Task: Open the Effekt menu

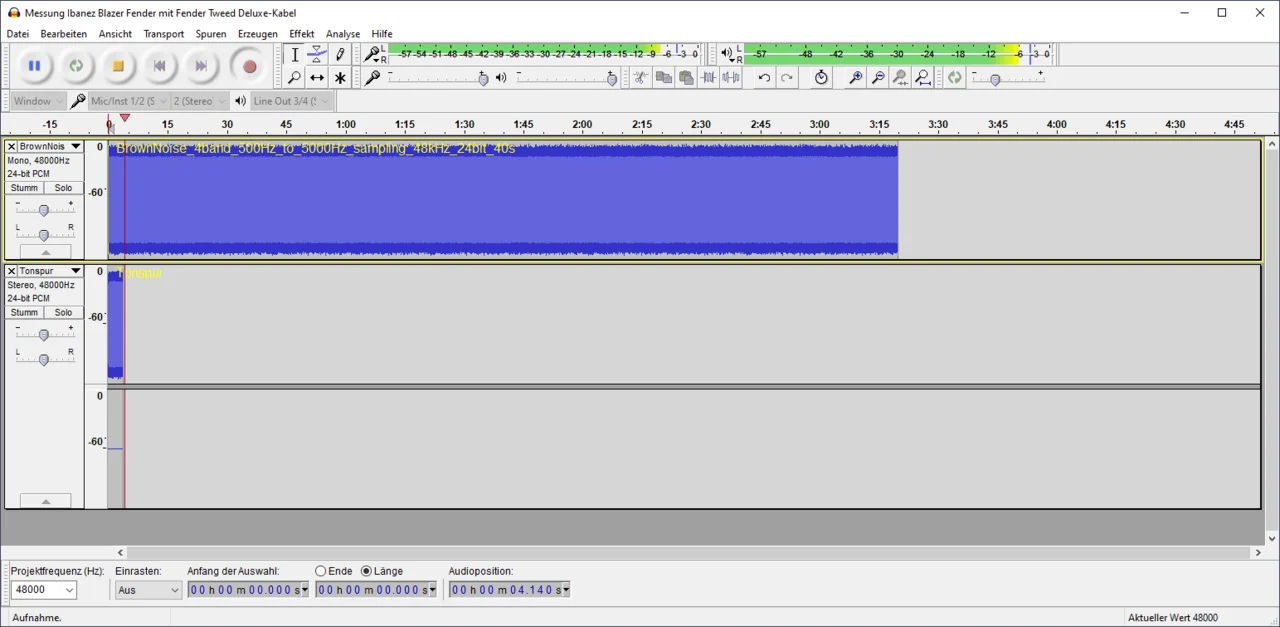Action: [x=301, y=34]
